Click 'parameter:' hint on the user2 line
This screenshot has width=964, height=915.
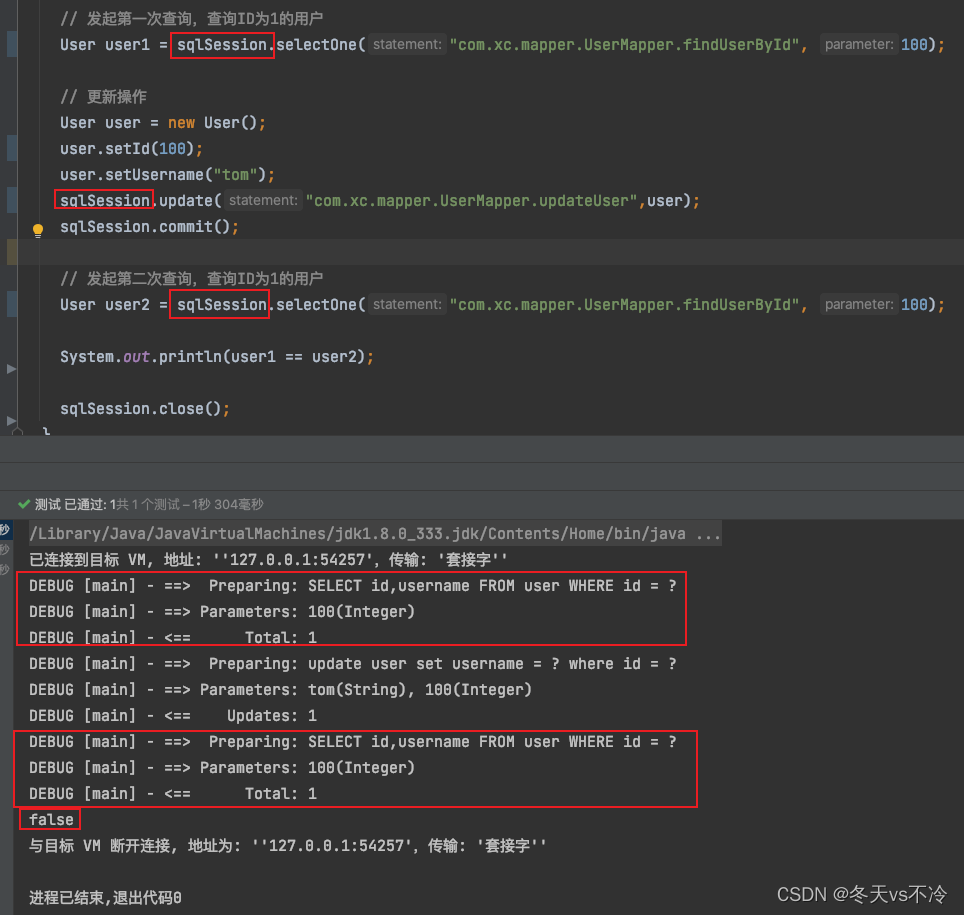point(859,304)
